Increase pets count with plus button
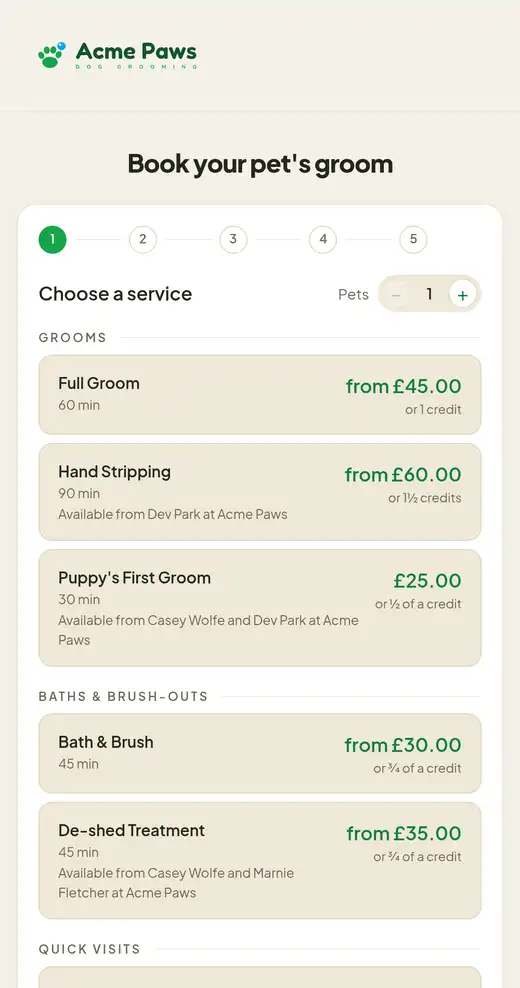This screenshot has height=988, width=520. tap(463, 294)
